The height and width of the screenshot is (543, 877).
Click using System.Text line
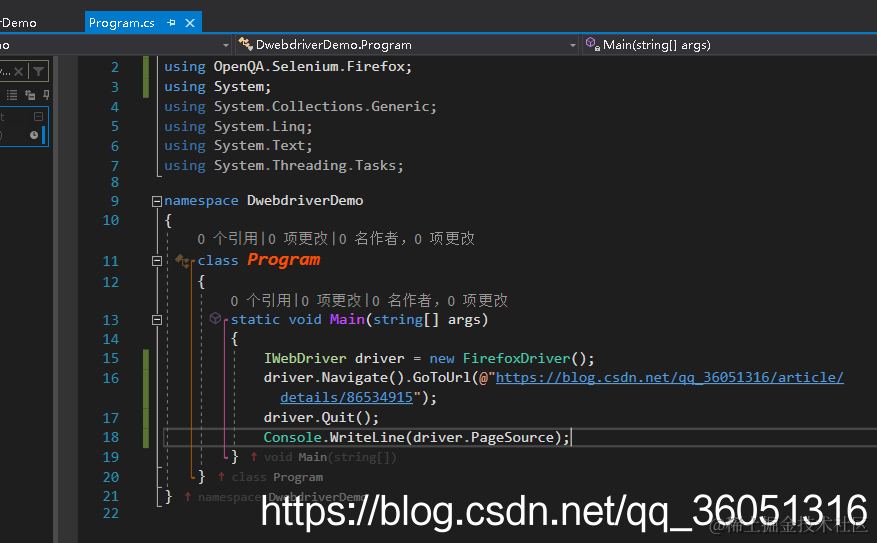(238, 146)
